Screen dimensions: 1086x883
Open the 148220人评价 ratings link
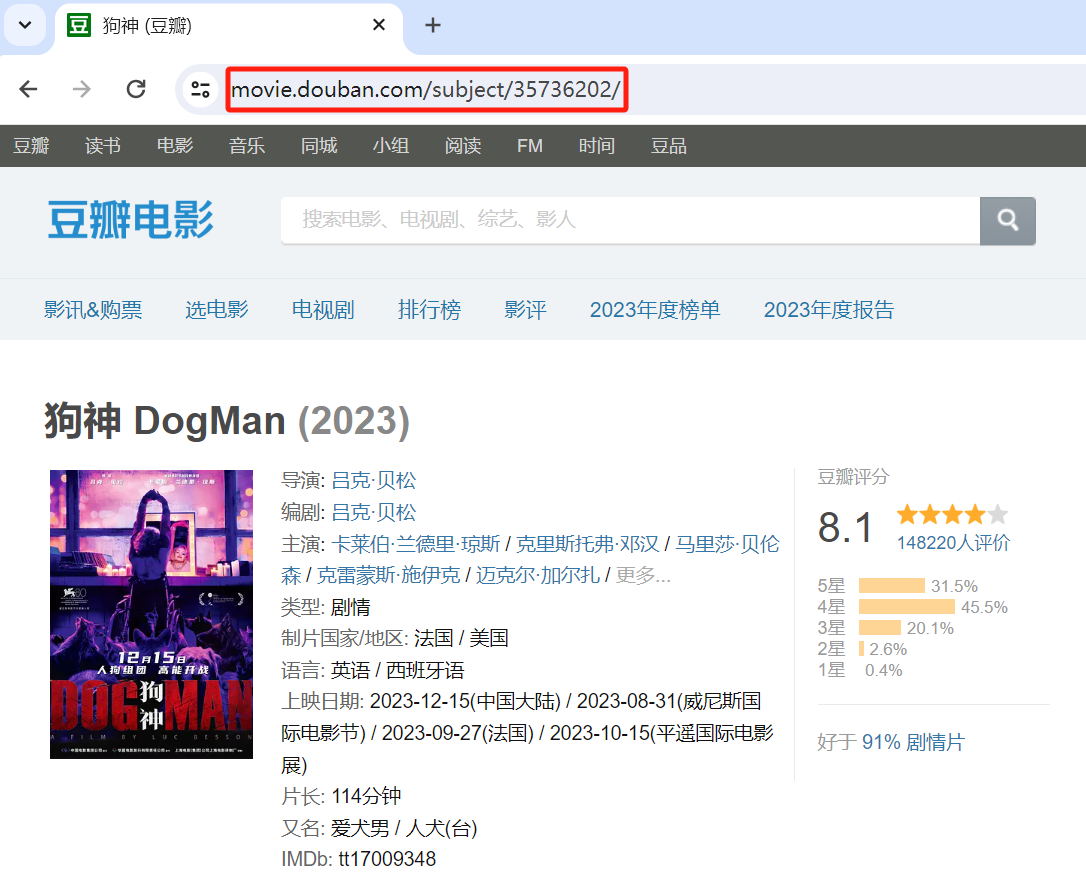(953, 543)
